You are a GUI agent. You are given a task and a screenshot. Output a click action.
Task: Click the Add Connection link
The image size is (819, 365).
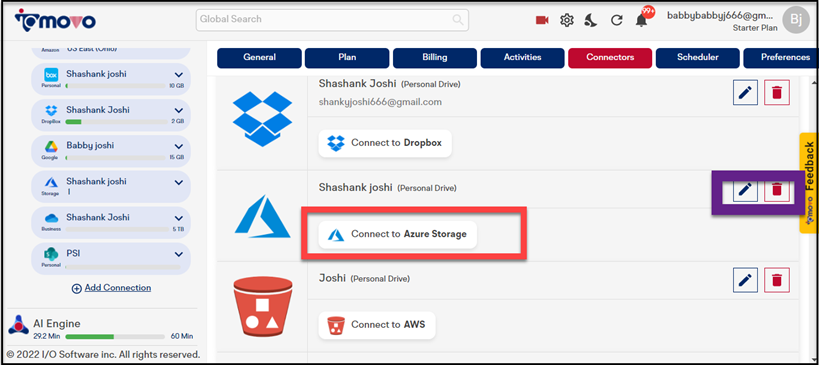point(111,288)
